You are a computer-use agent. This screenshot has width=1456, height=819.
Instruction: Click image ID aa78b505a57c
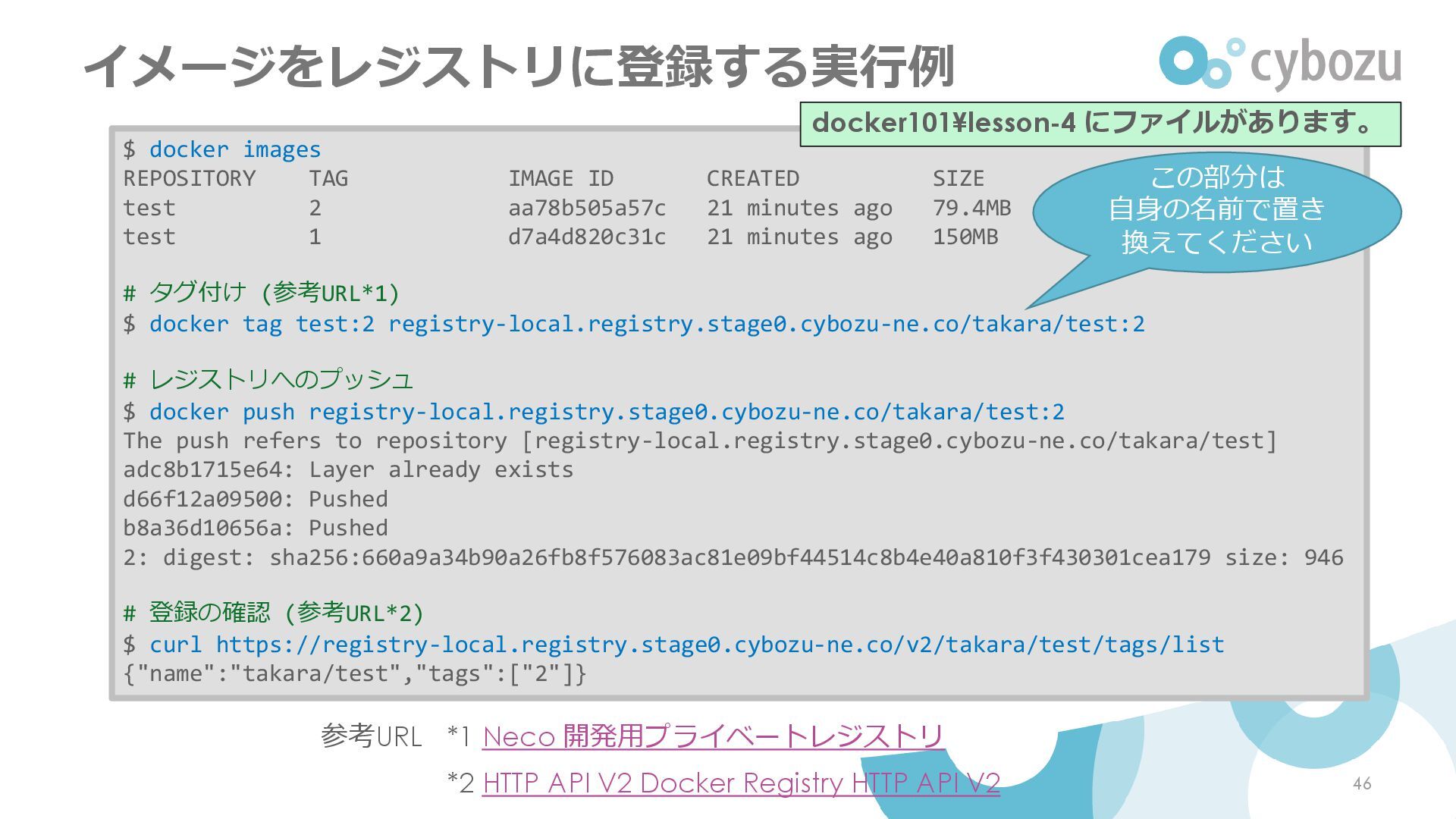[x=587, y=208]
